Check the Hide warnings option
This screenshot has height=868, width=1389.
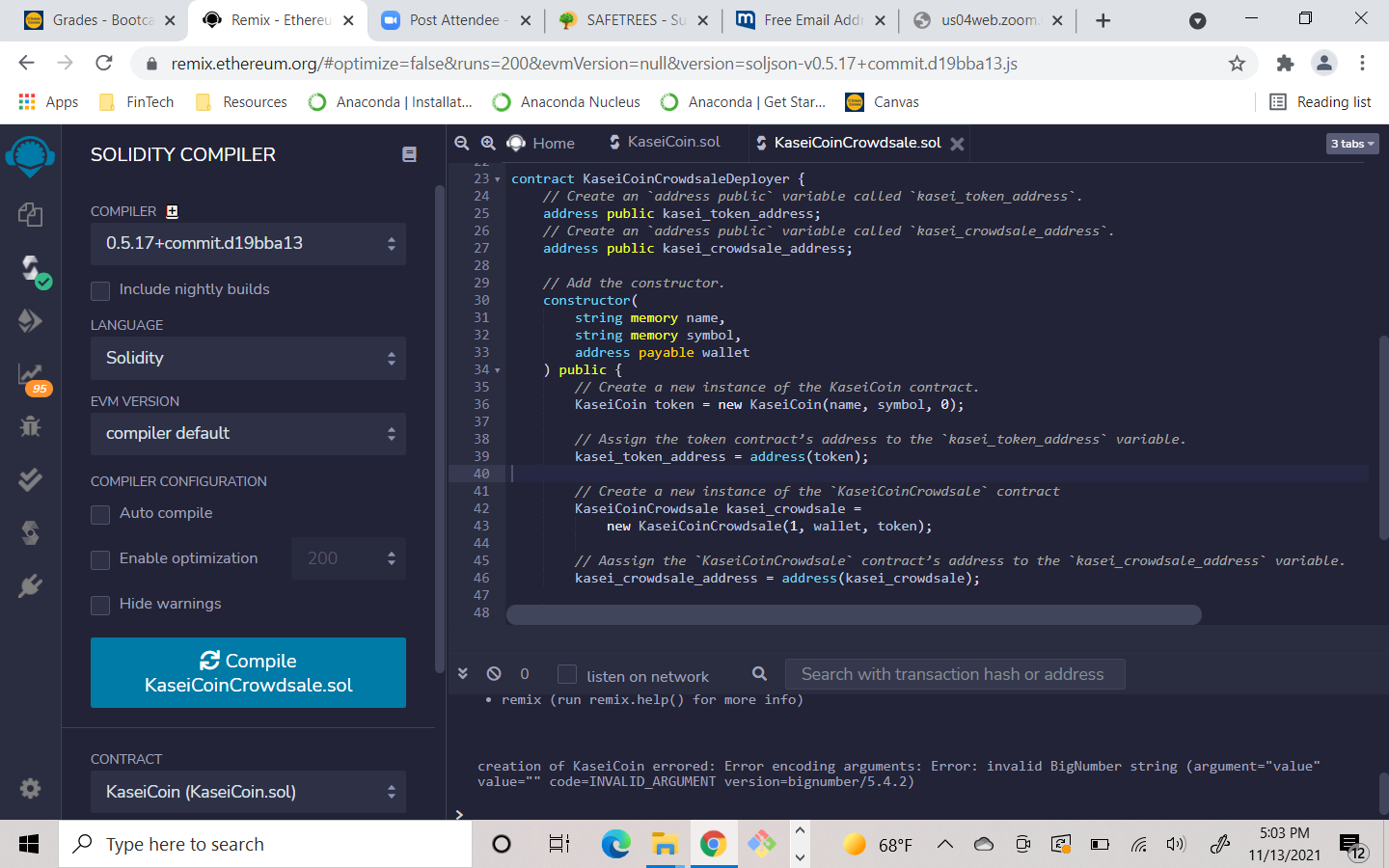click(x=100, y=605)
